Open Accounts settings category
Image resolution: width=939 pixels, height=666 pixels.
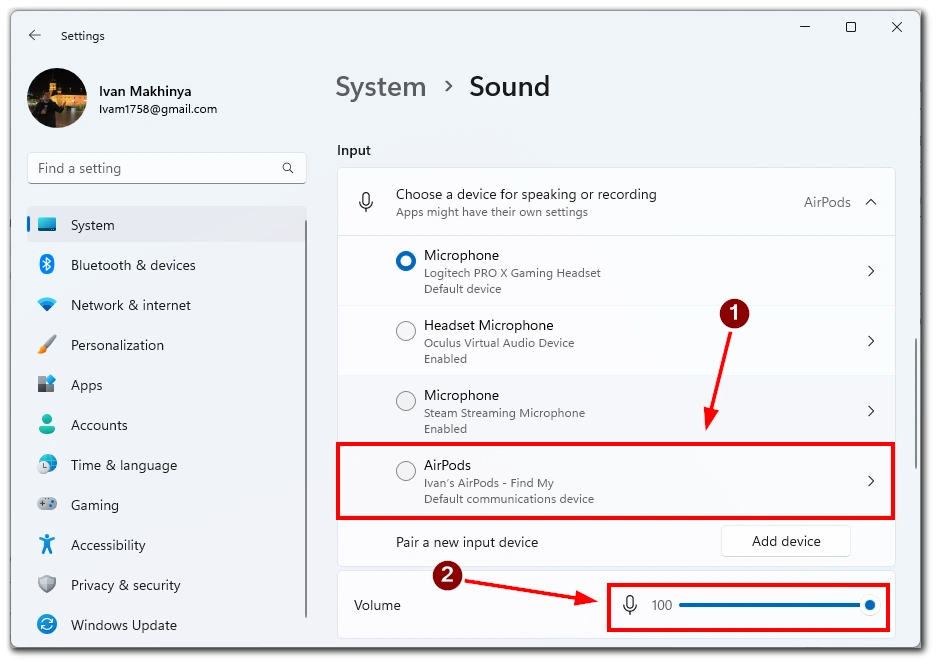pos(99,425)
